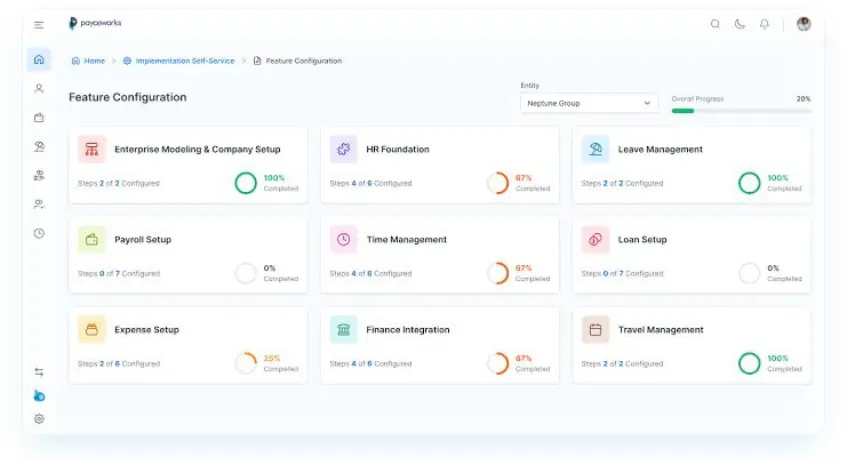Viewport: 847px width, 460px height.
Task: Open HR Foundation card title
Action: (x=398, y=149)
